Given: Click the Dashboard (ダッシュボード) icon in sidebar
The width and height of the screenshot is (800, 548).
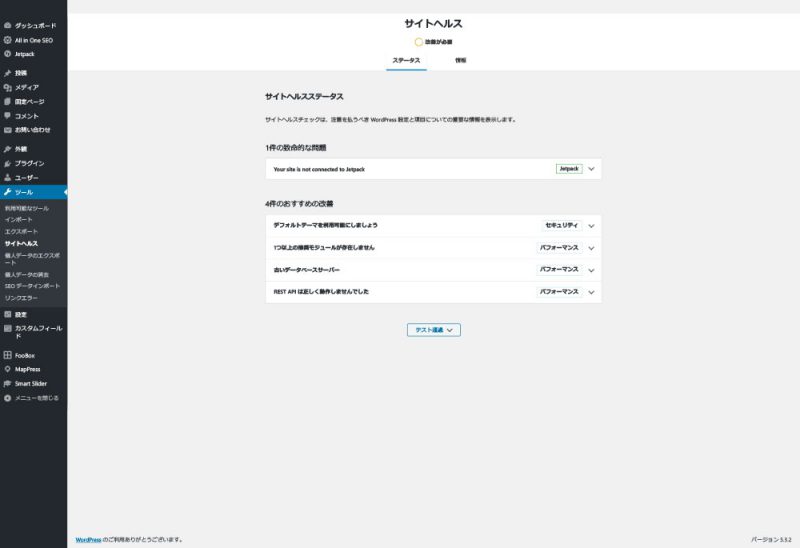Looking at the screenshot, I should 8,25.
